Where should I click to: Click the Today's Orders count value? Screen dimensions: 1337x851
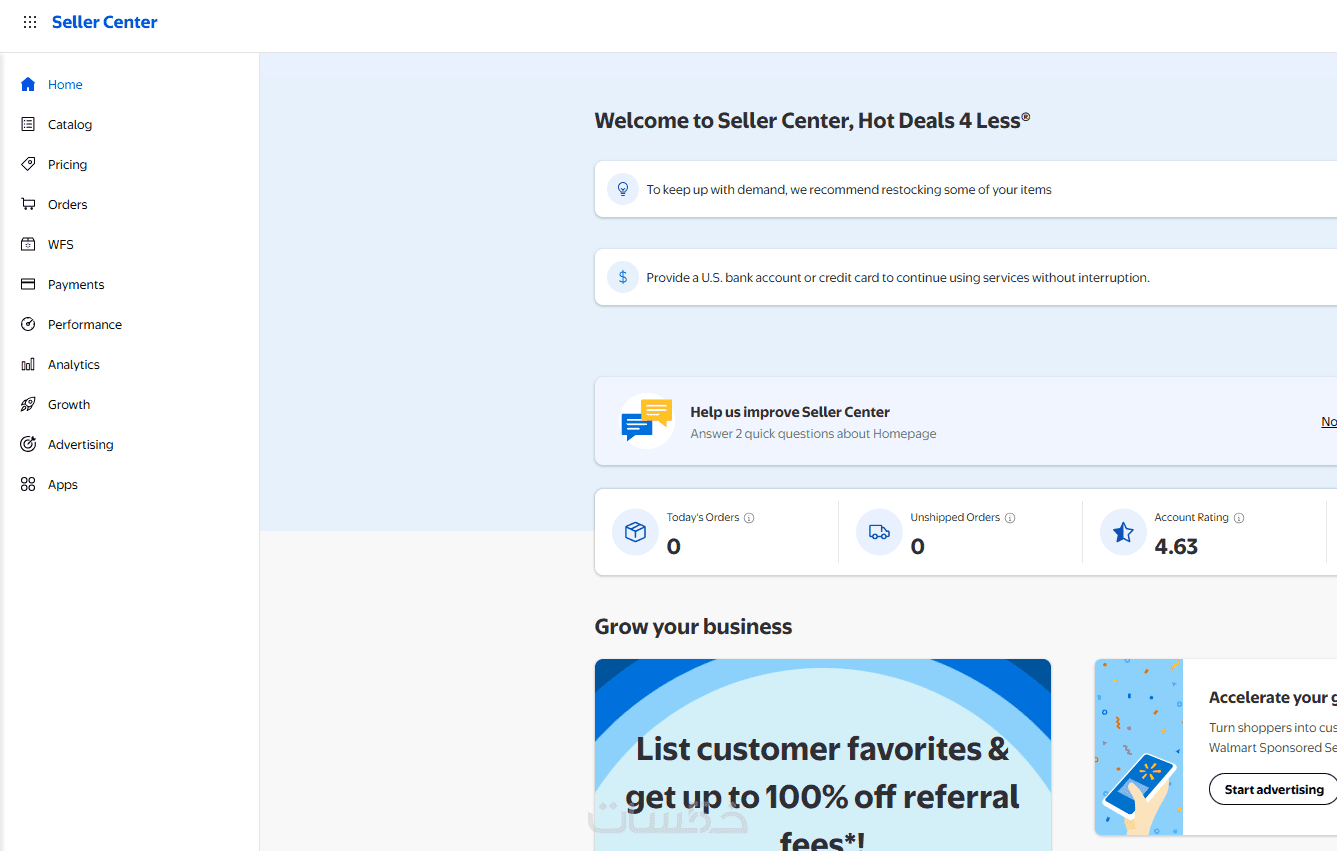point(674,546)
